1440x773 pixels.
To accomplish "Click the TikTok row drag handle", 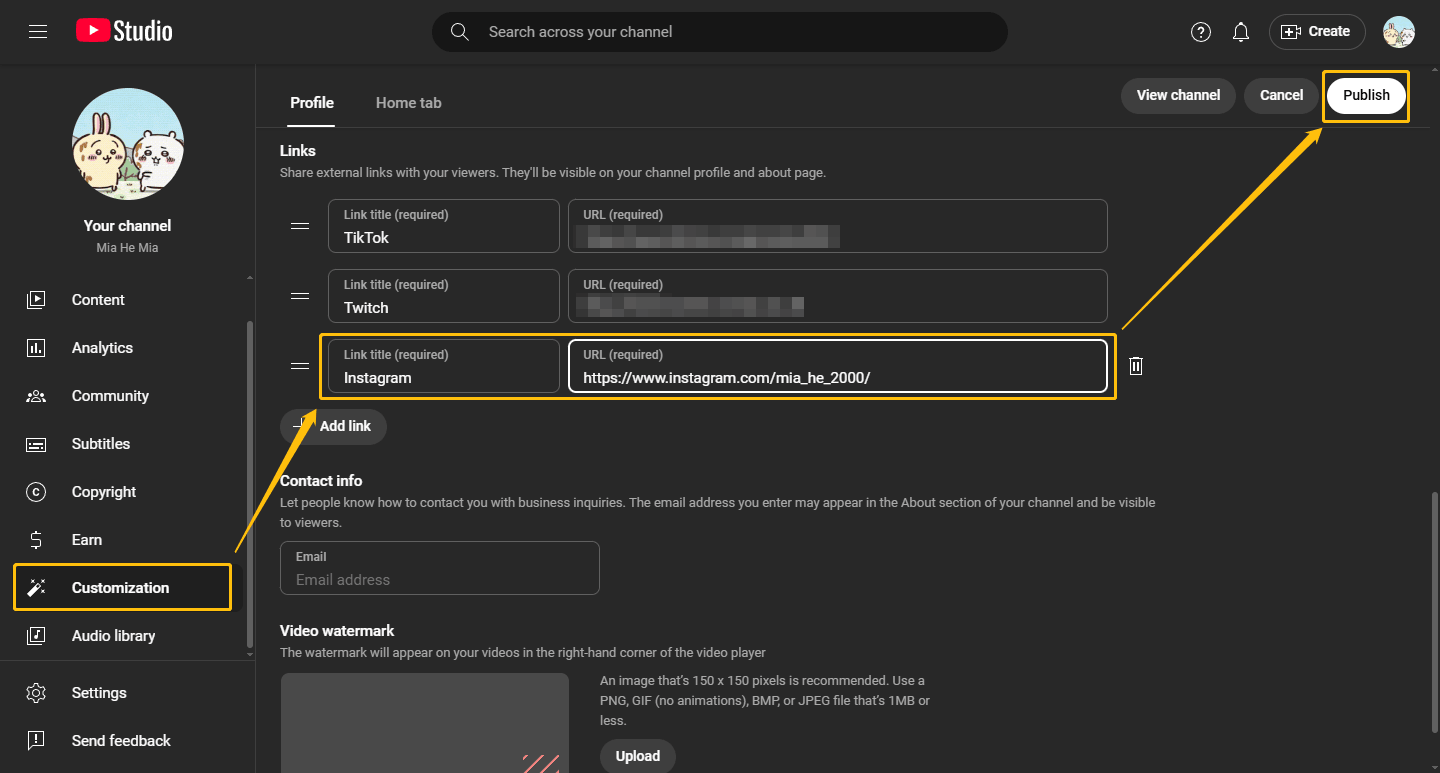I will pyautogui.click(x=299, y=226).
